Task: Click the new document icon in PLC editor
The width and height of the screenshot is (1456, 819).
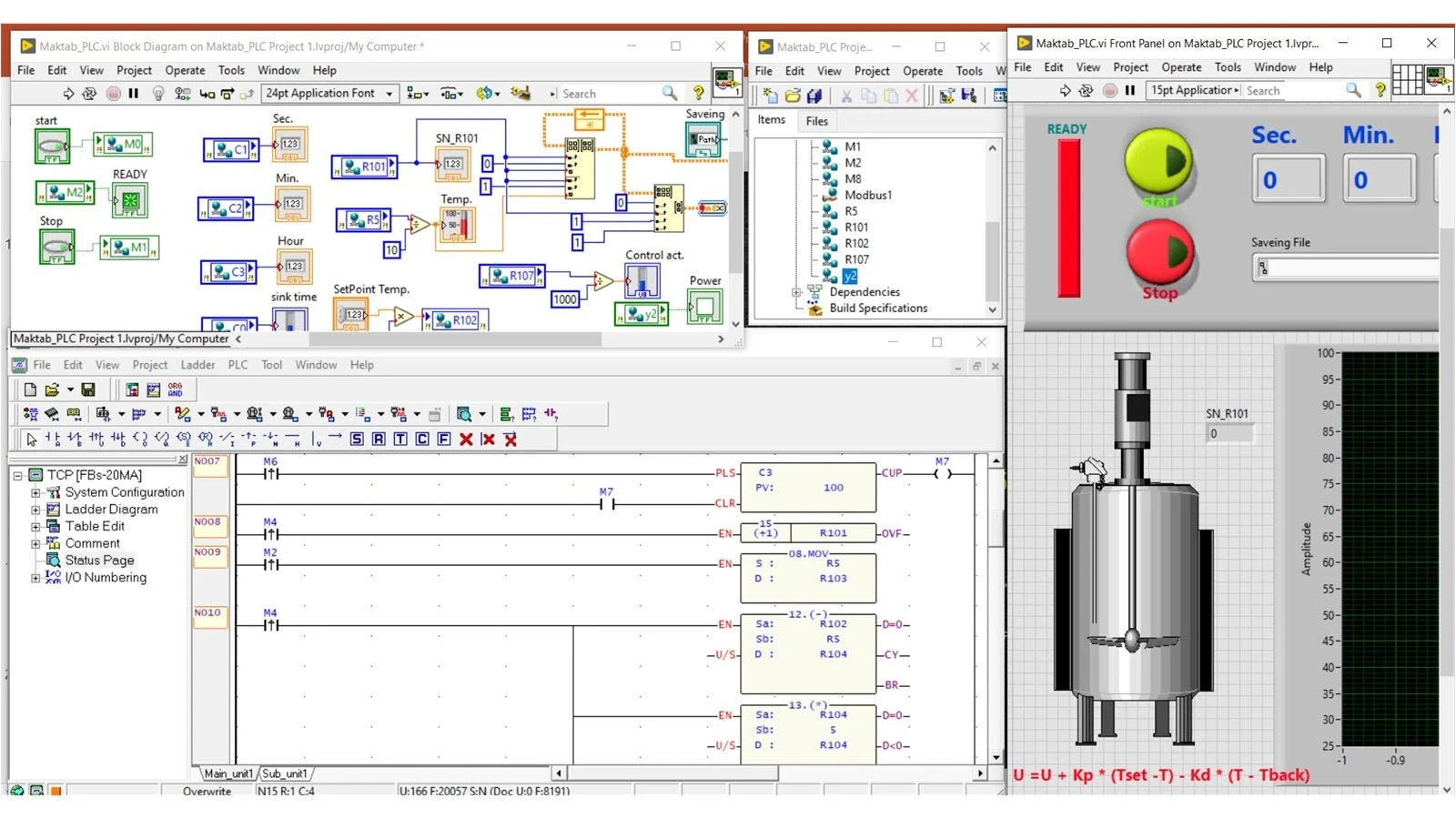Action: [30, 389]
